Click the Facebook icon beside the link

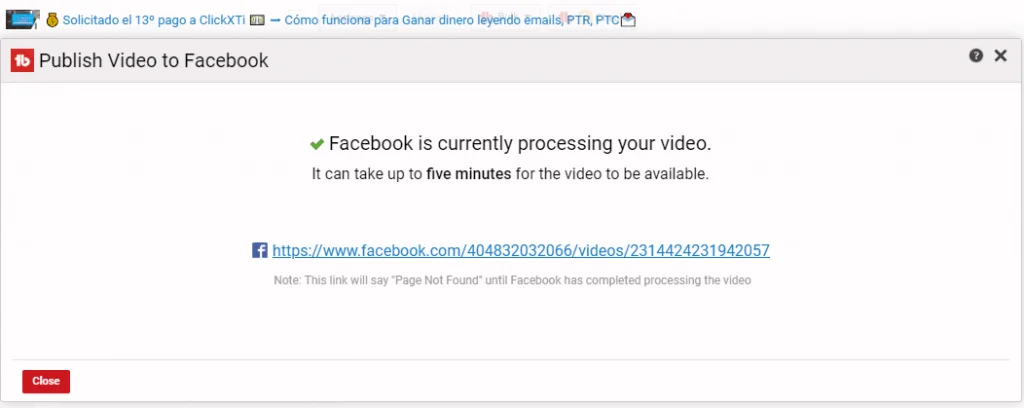pyautogui.click(x=260, y=250)
